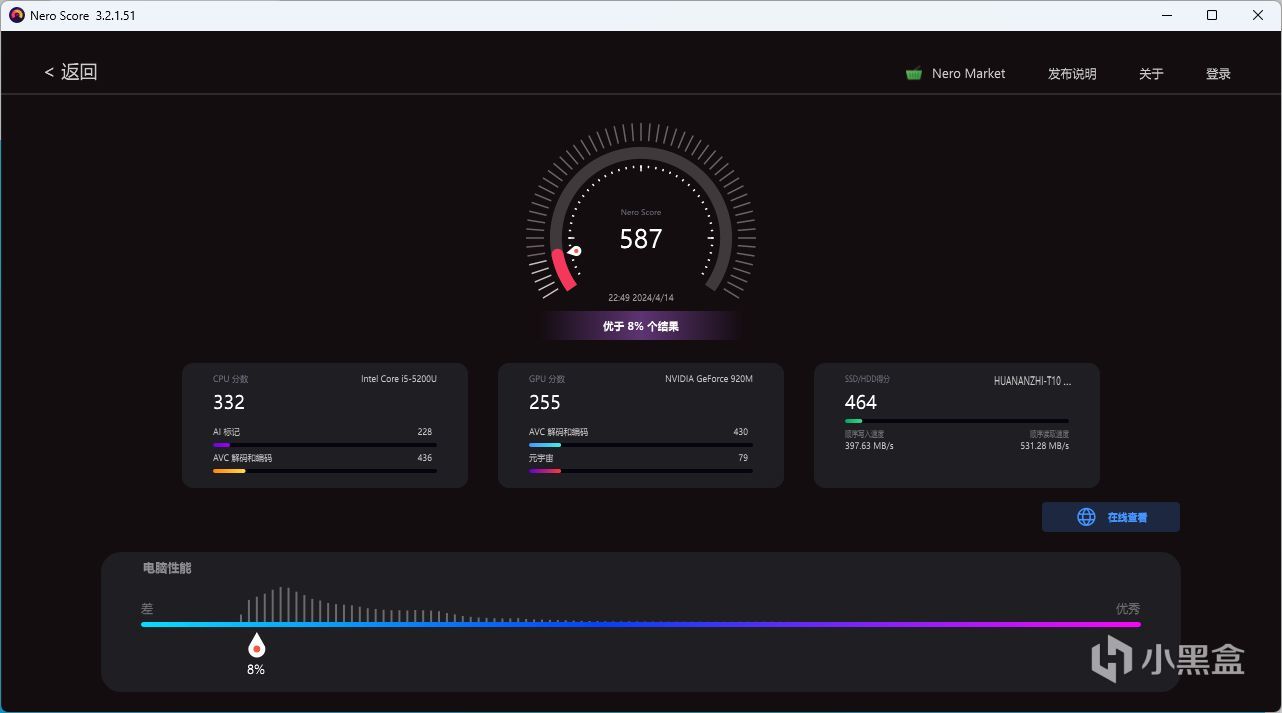Click the 587 Nero Score value
Viewport: 1282px width, 713px height.
(641, 239)
